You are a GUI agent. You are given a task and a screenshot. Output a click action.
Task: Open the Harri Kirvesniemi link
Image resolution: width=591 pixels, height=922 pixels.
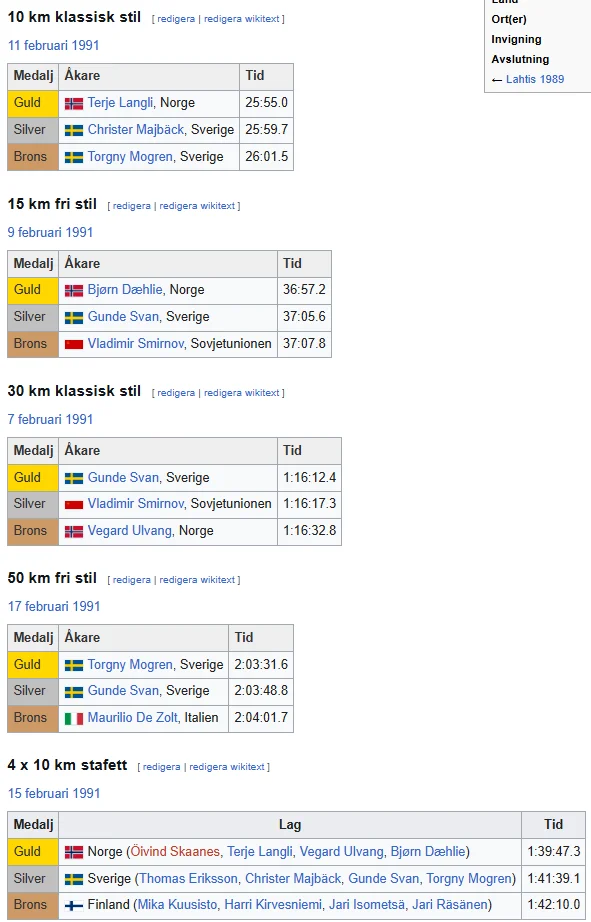pos(273,904)
